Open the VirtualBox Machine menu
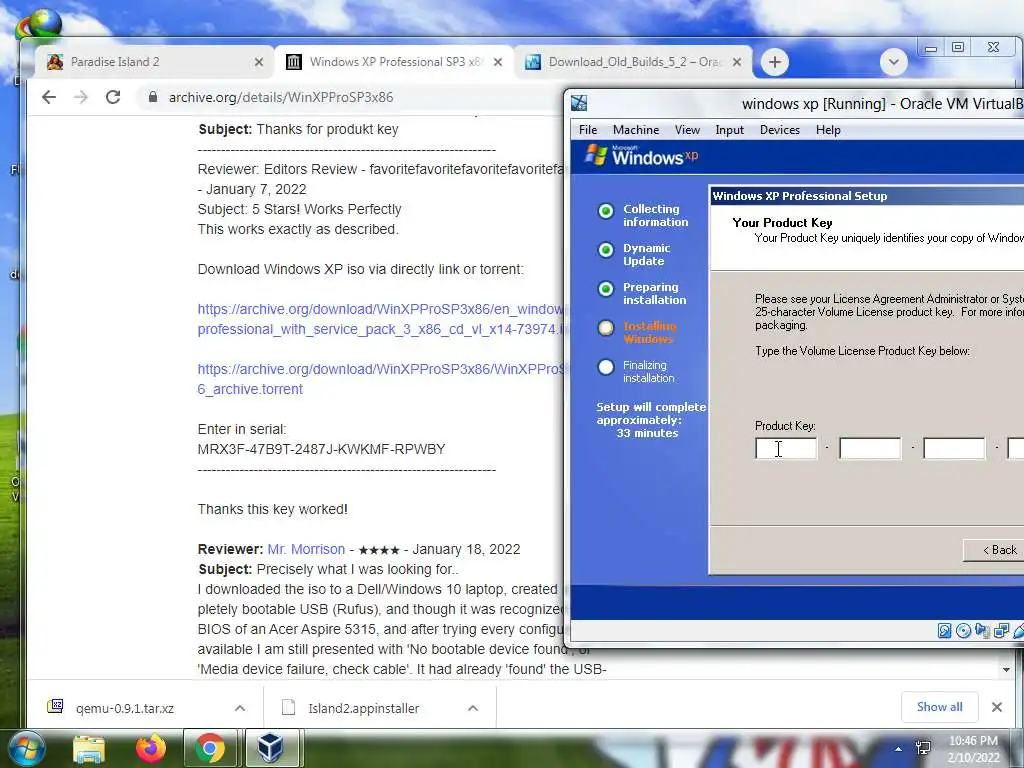The image size is (1024, 768). coord(635,130)
